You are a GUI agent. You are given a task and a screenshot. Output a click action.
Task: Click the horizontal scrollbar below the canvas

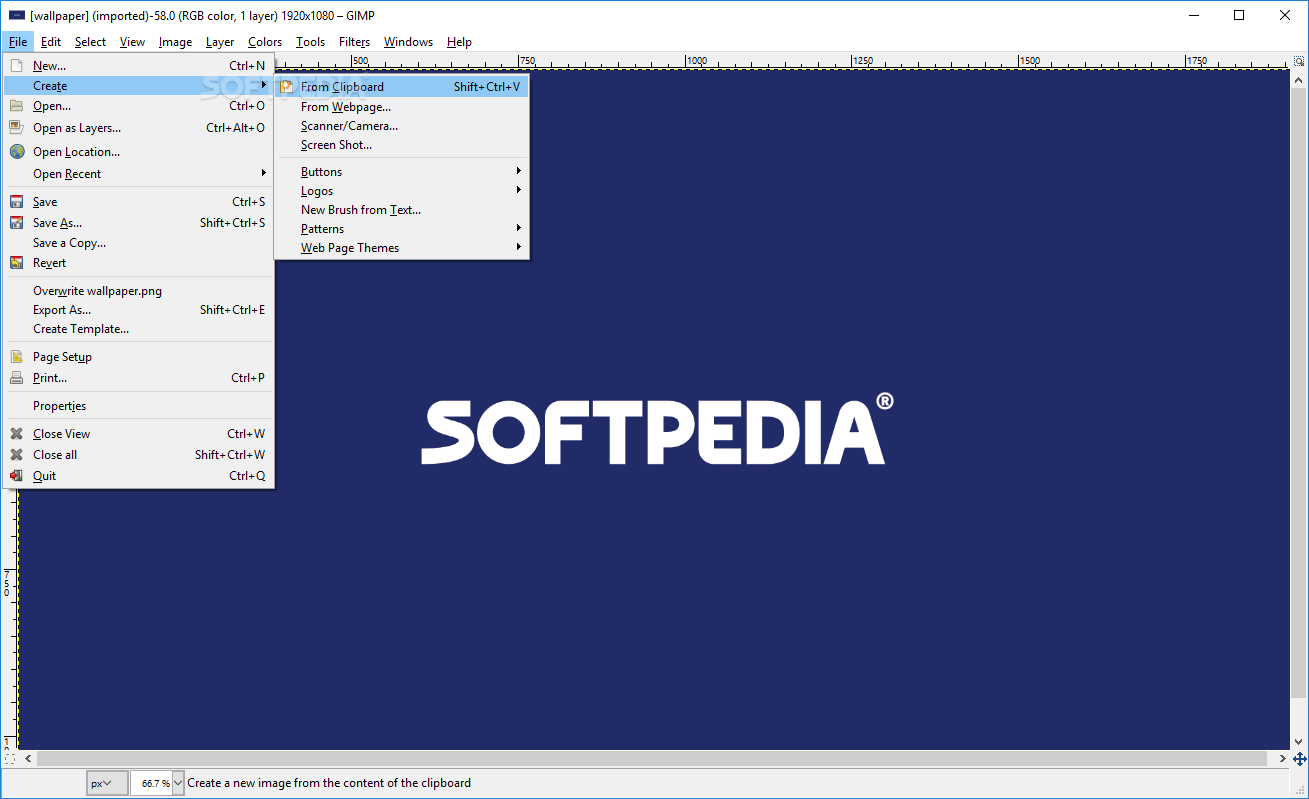click(650, 758)
